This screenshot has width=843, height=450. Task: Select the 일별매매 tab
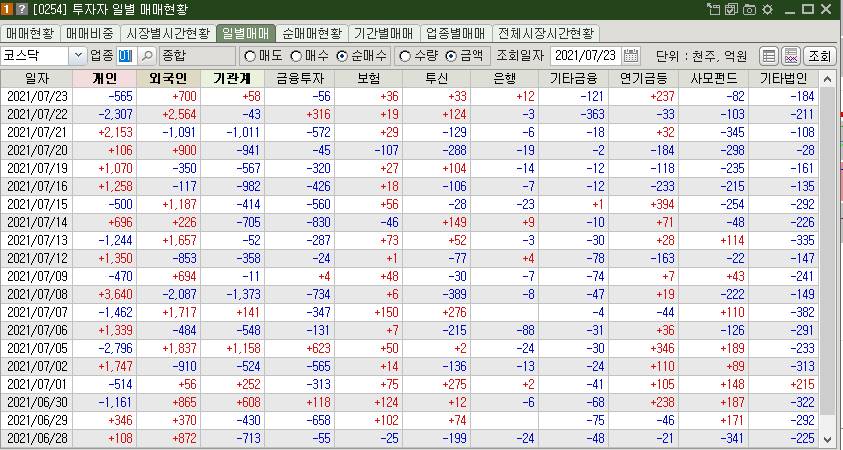(246, 34)
